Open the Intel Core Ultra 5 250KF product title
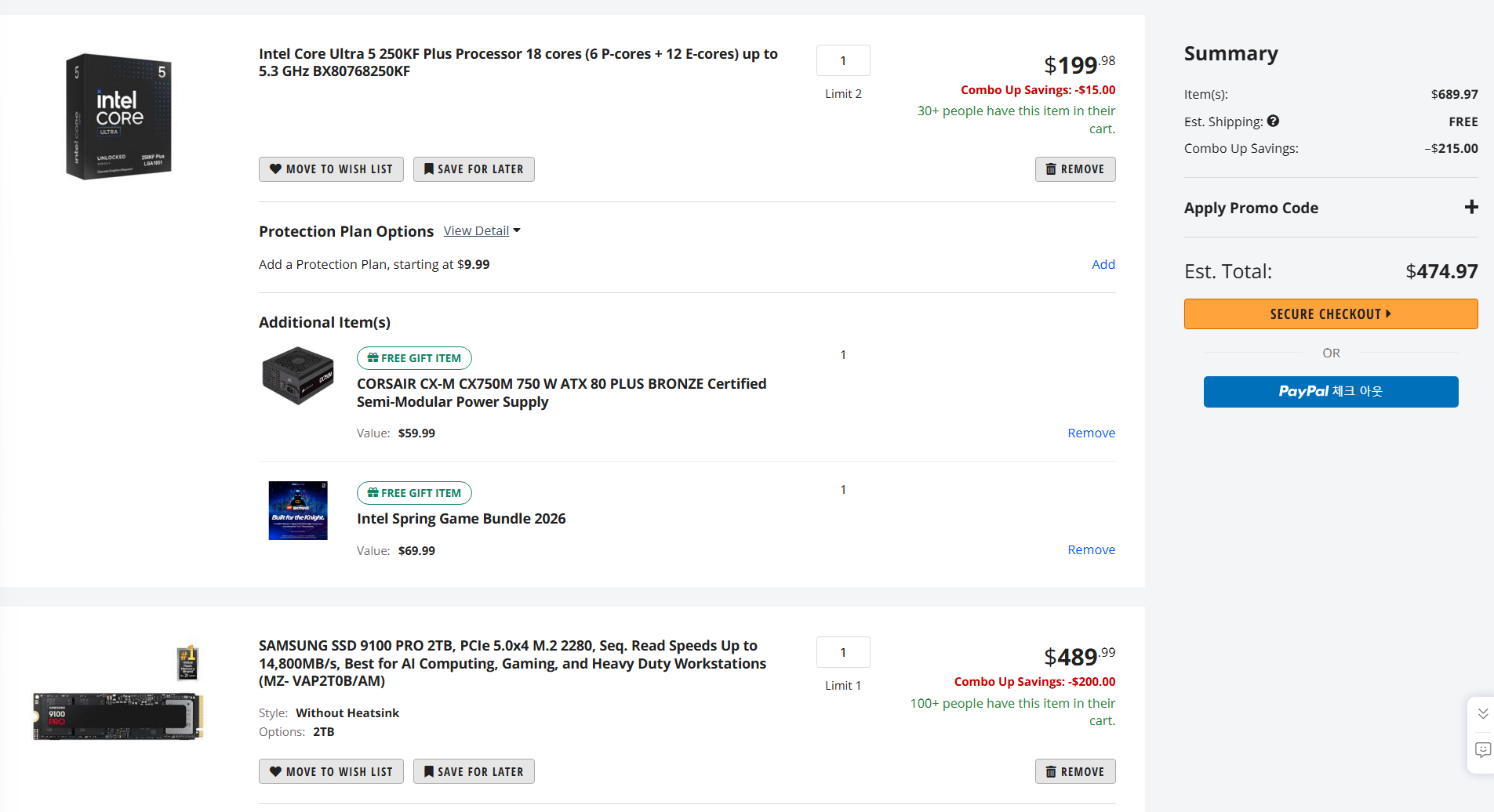The height and width of the screenshot is (812, 1494). 518,62
